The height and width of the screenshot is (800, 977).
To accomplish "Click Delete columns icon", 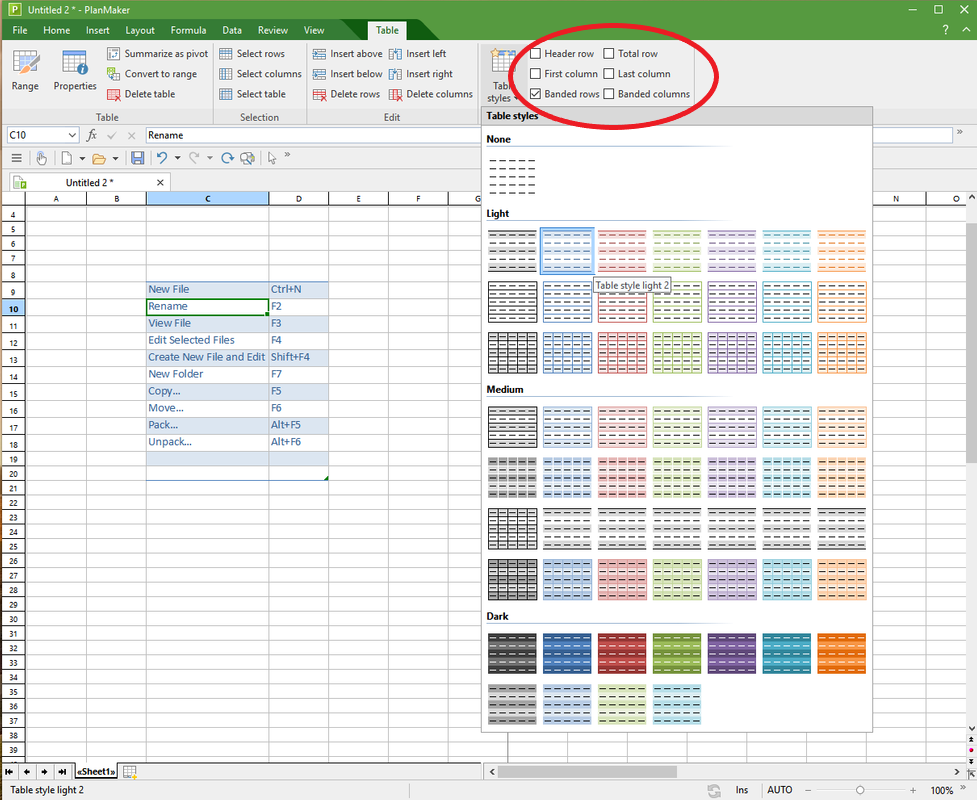I will pyautogui.click(x=396, y=94).
